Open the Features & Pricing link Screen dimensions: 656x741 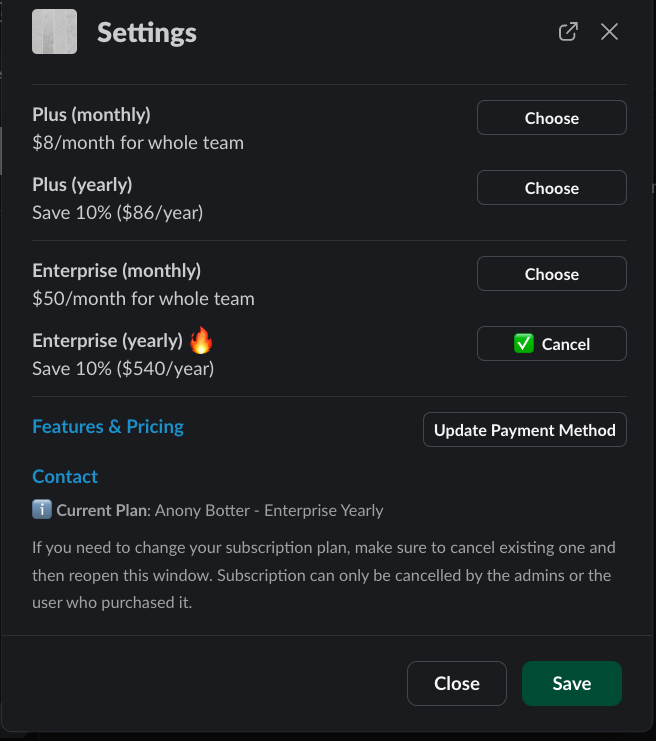pyautogui.click(x=108, y=427)
